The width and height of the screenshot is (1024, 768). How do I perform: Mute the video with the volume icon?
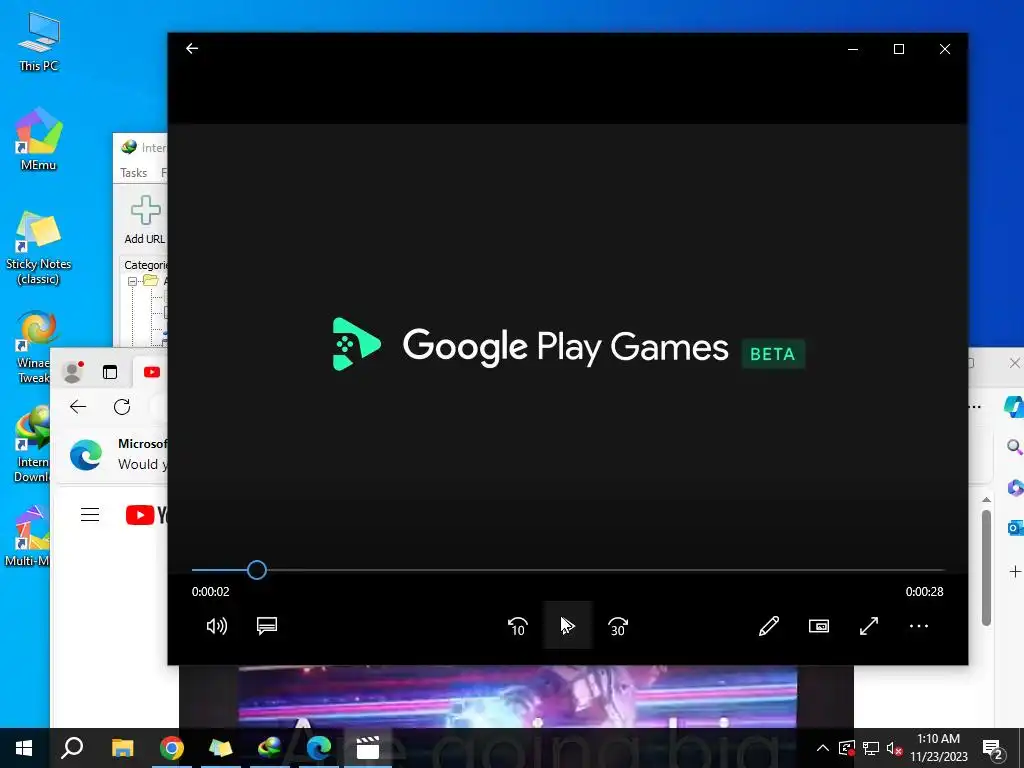[x=217, y=626]
